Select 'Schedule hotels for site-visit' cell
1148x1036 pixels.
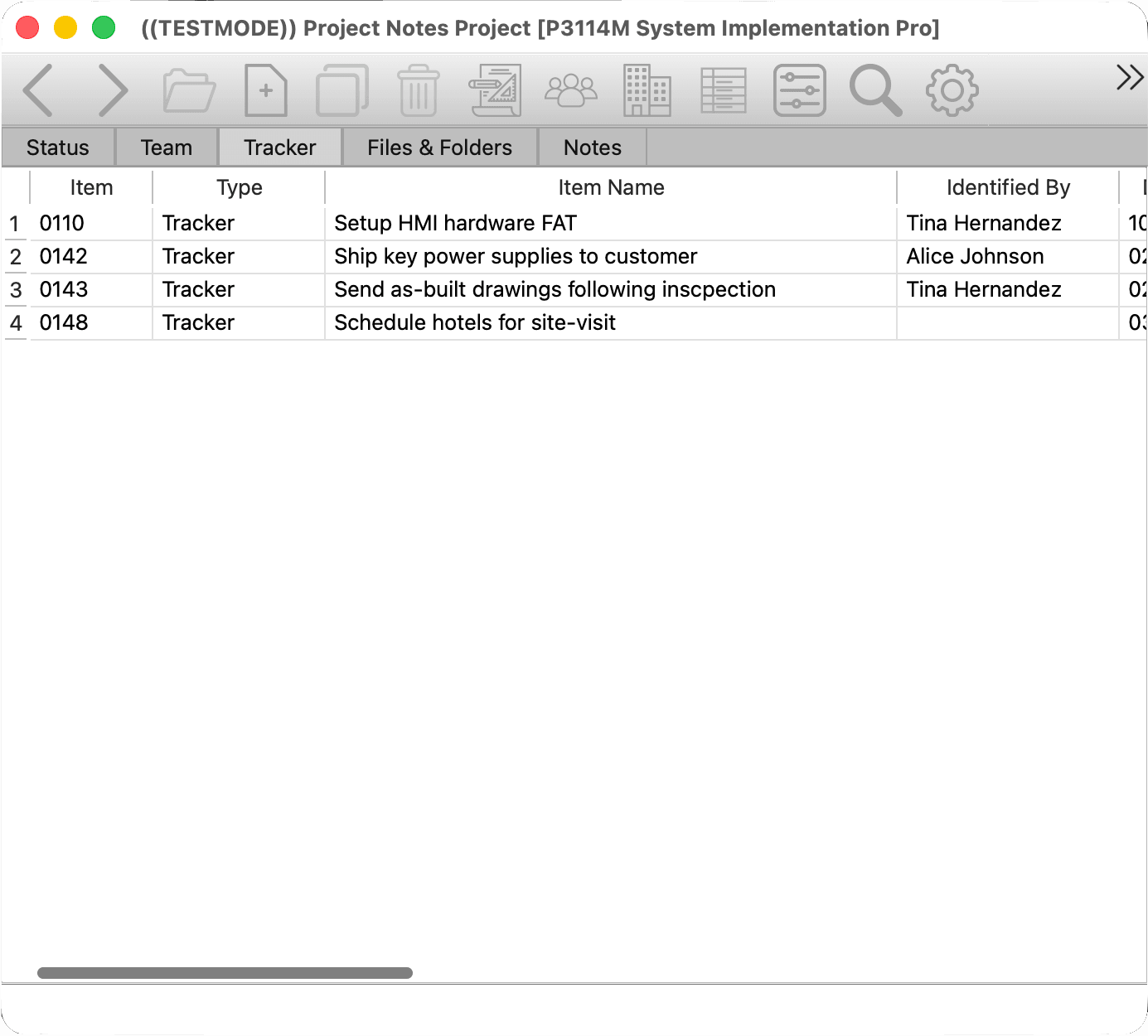click(x=611, y=323)
